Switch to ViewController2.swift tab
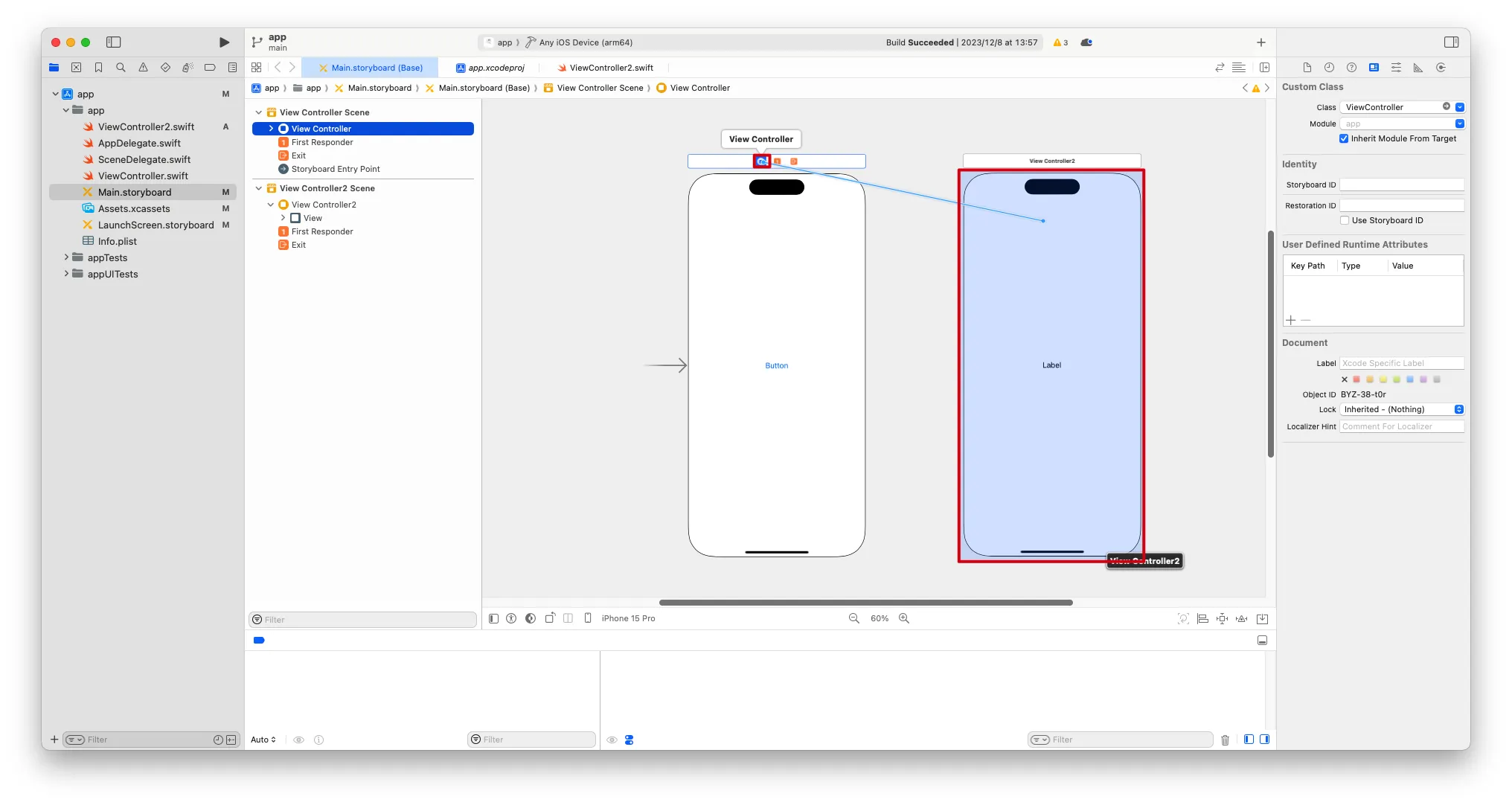 point(611,68)
